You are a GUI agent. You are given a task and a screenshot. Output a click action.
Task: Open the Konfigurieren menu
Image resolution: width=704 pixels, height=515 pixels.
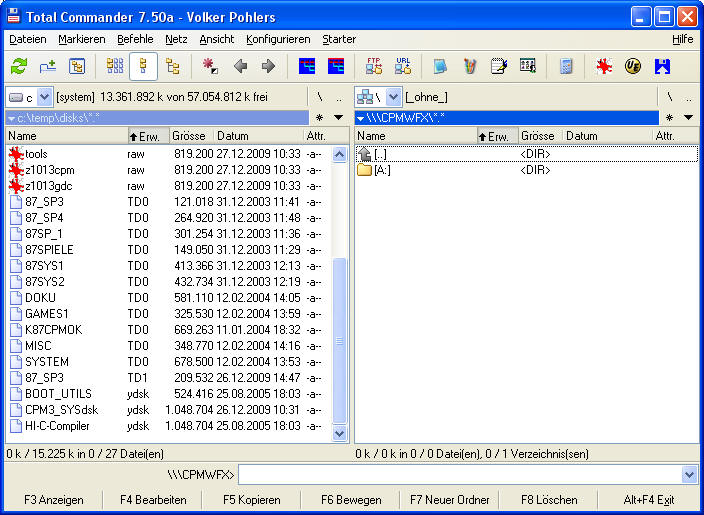tap(278, 40)
